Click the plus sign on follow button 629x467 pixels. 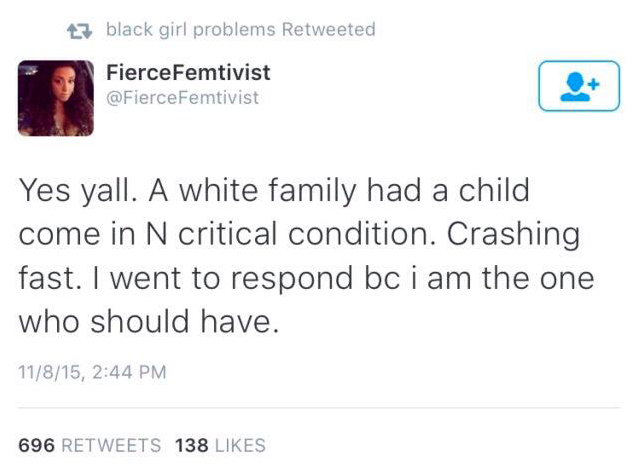[x=591, y=82]
